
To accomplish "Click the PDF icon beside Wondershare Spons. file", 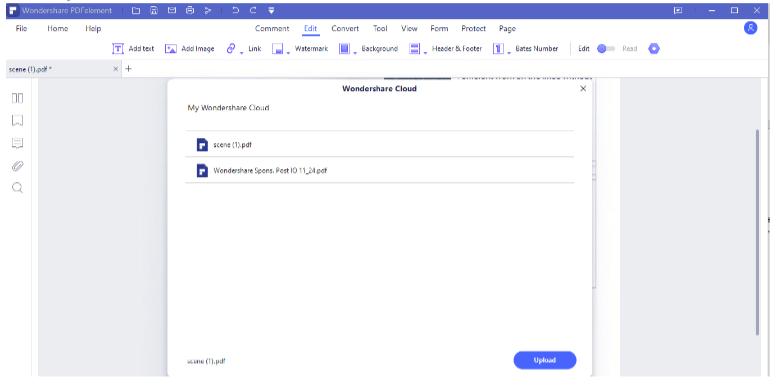I will pos(202,170).
